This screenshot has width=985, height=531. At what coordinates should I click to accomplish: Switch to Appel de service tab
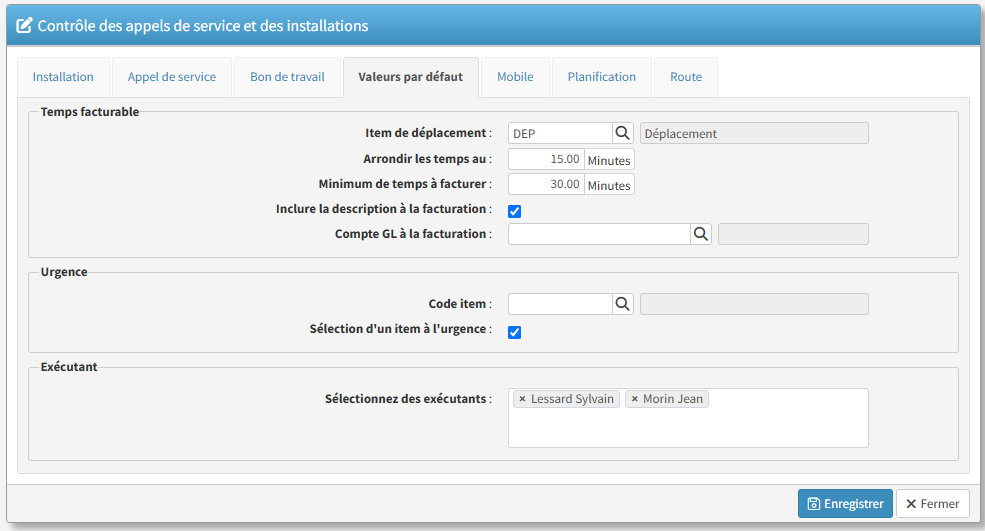click(x=171, y=77)
